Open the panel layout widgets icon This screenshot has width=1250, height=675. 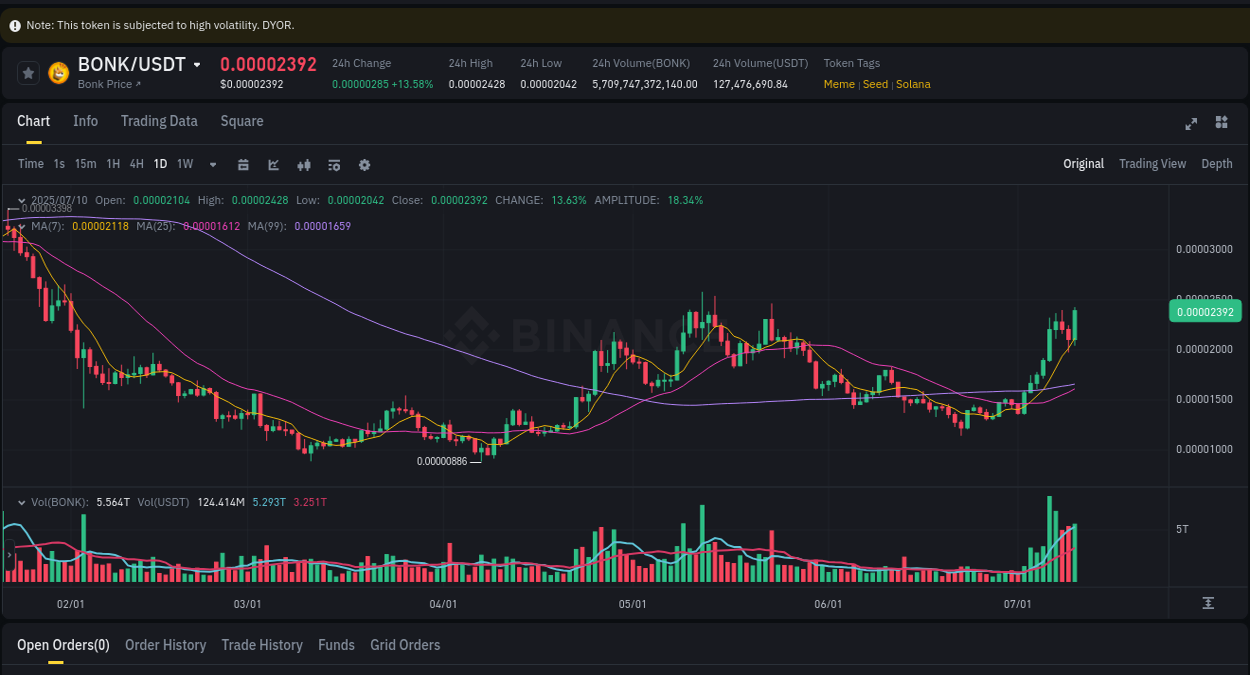pos(1221,122)
